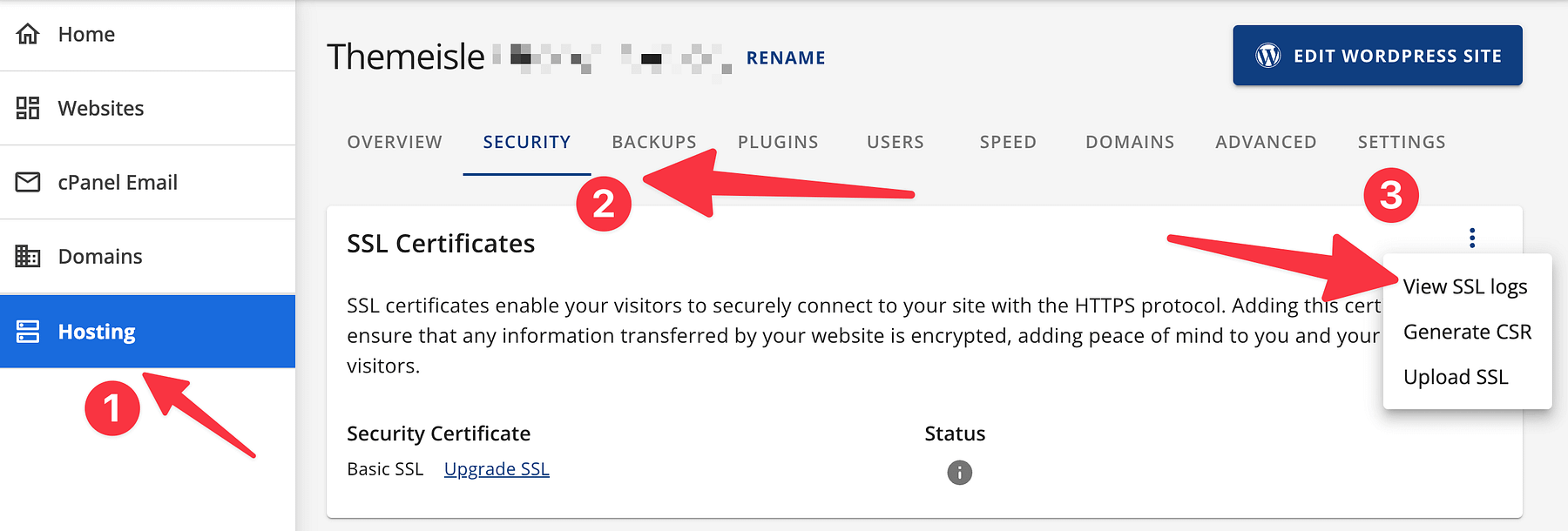Click the RENAME link next to site name

(x=785, y=57)
